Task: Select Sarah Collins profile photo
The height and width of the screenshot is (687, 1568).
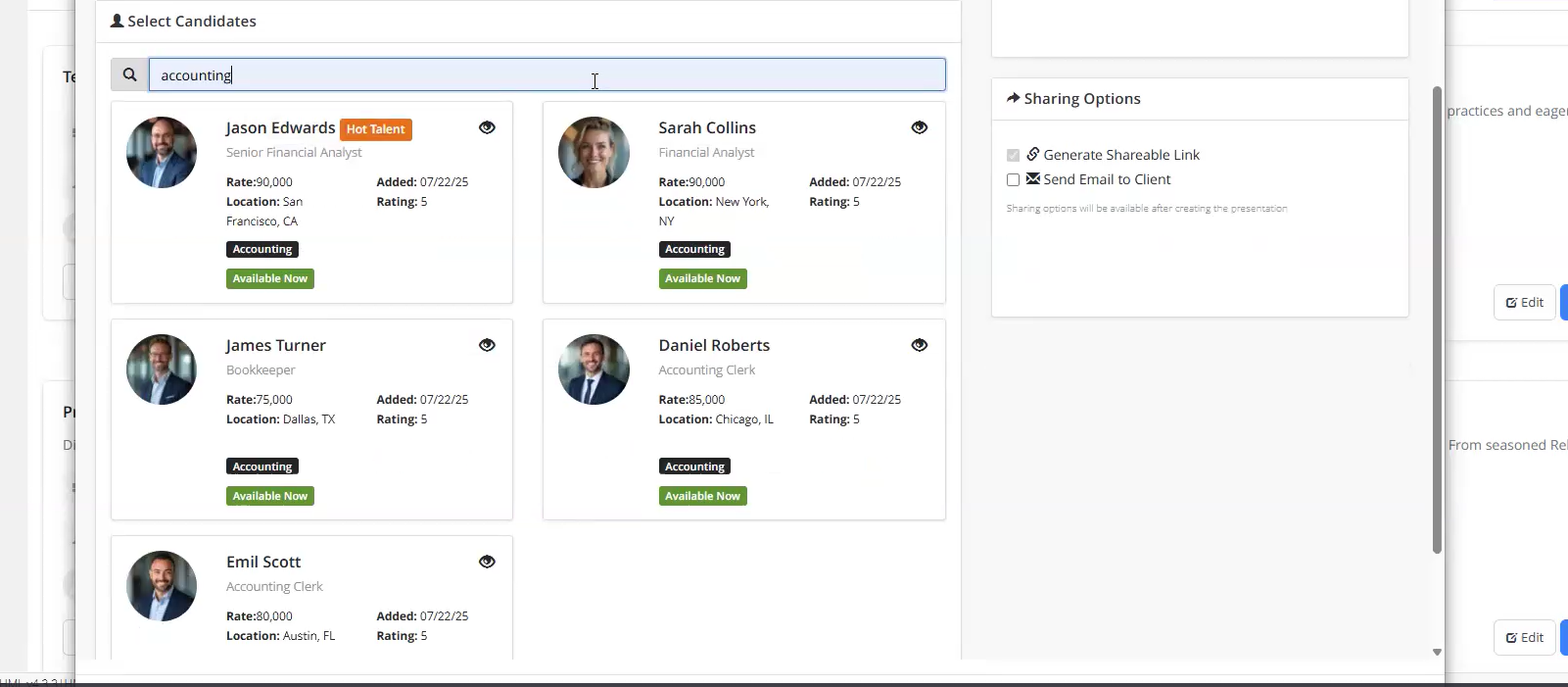Action: coord(594,153)
